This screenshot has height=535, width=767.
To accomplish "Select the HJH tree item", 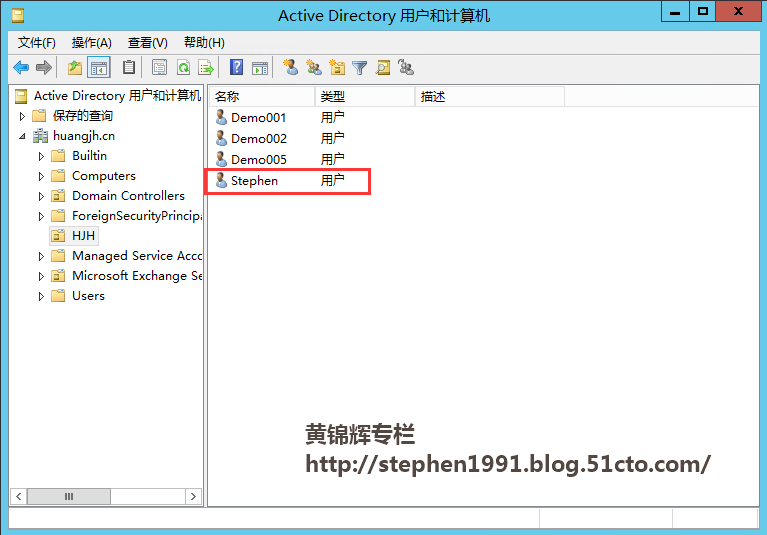I will 83,236.
